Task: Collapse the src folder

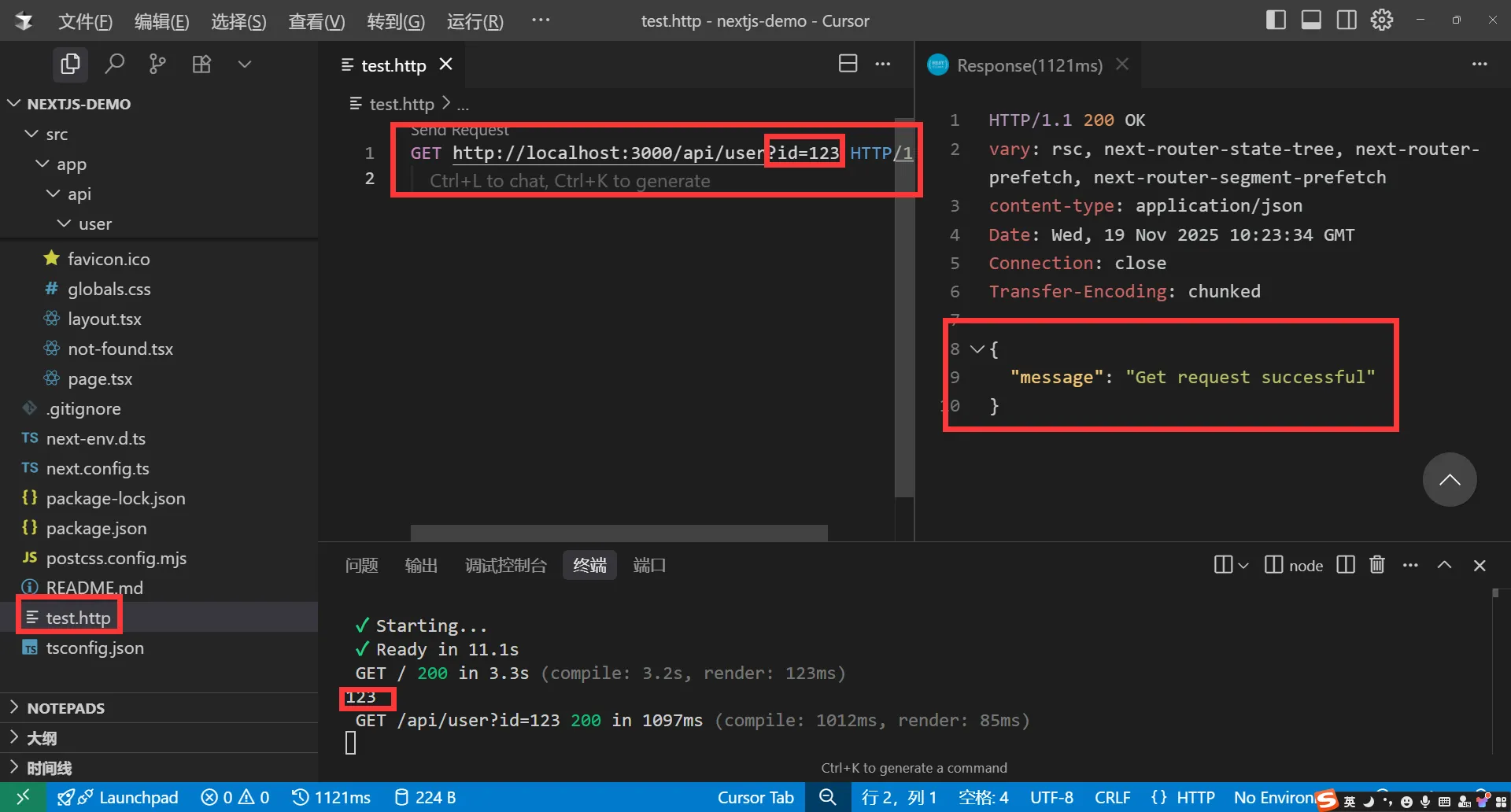Action: [x=32, y=135]
